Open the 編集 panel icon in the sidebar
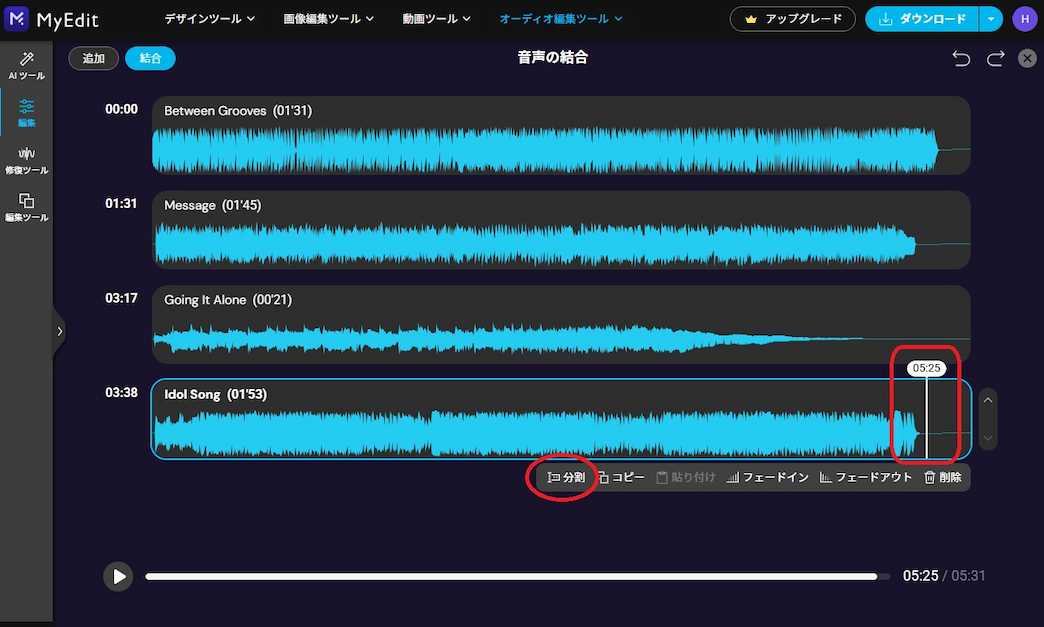 pyautogui.click(x=26, y=110)
